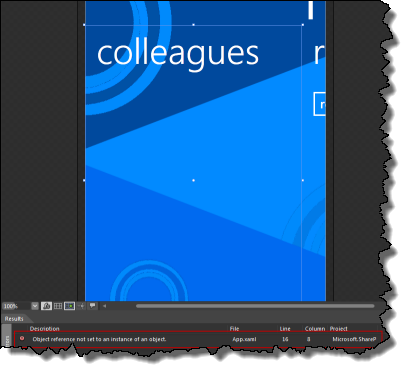Show the artboard grid

coord(58,306)
